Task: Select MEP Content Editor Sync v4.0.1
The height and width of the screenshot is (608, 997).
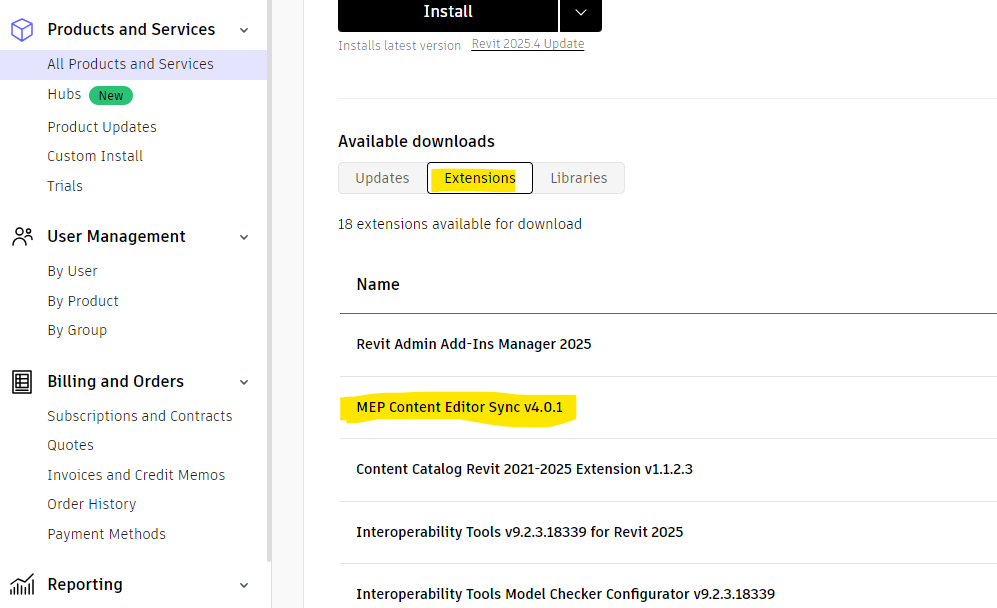Action: click(458, 407)
